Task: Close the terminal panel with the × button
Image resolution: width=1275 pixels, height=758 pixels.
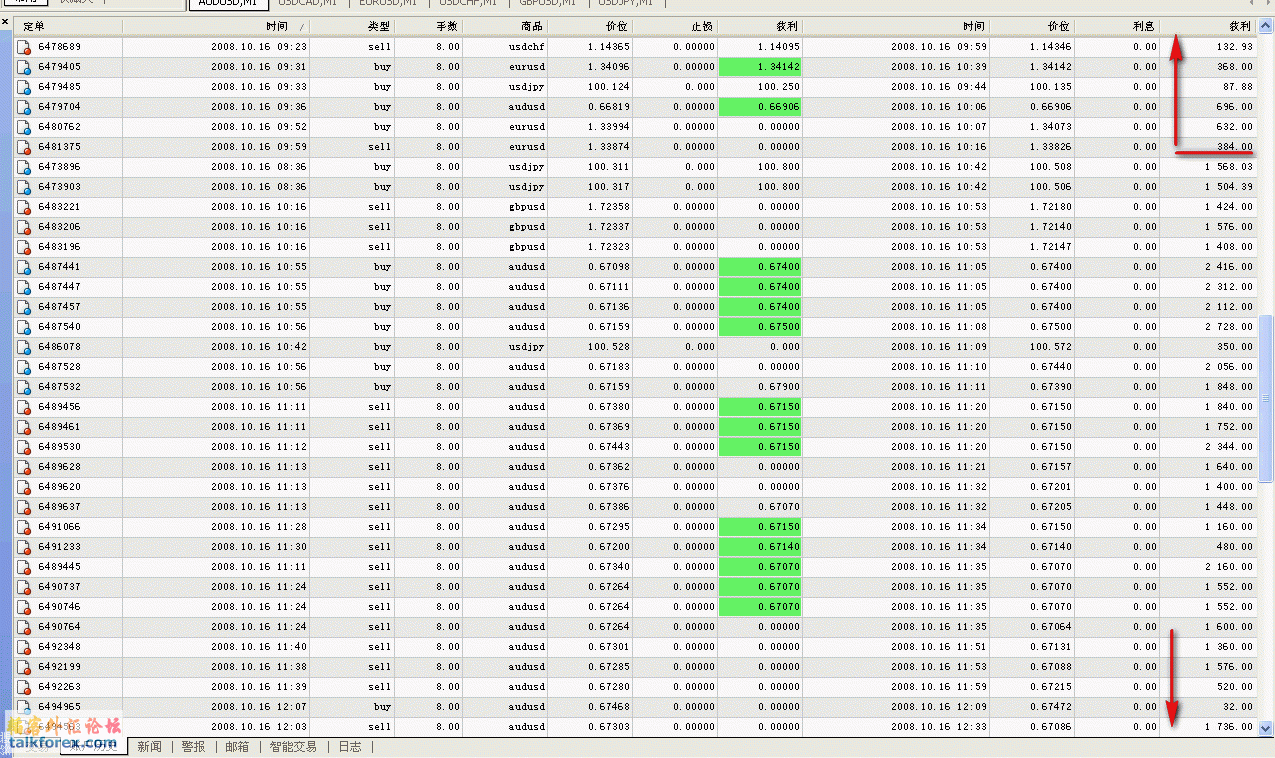Action: 6,23
